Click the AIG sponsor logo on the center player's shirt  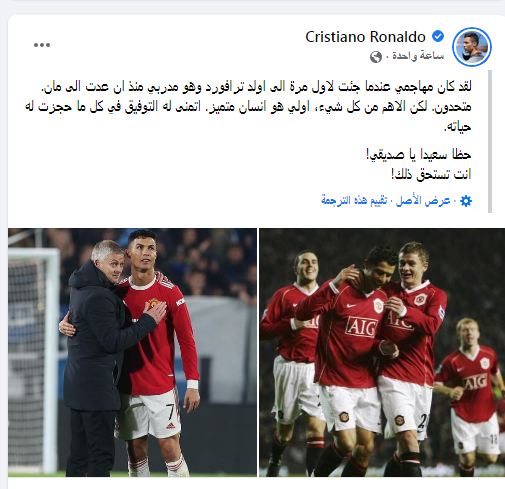362,327
